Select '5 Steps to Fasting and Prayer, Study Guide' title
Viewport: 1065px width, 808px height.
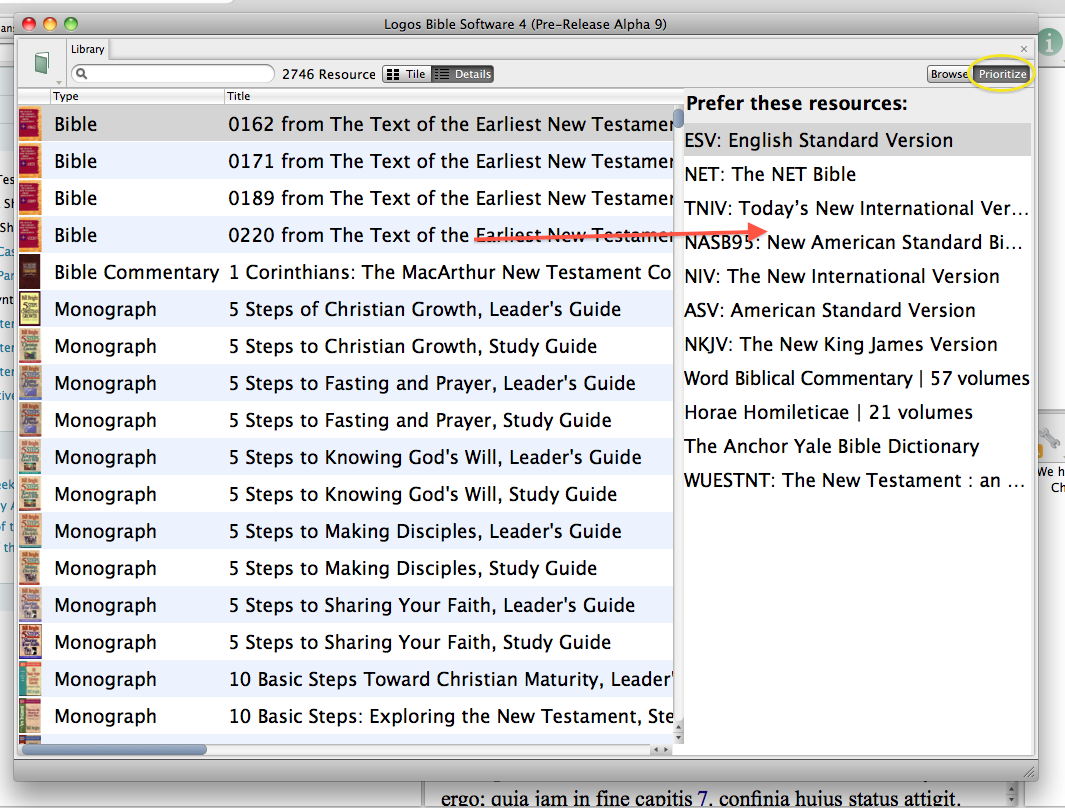pyautogui.click(x=420, y=420)
